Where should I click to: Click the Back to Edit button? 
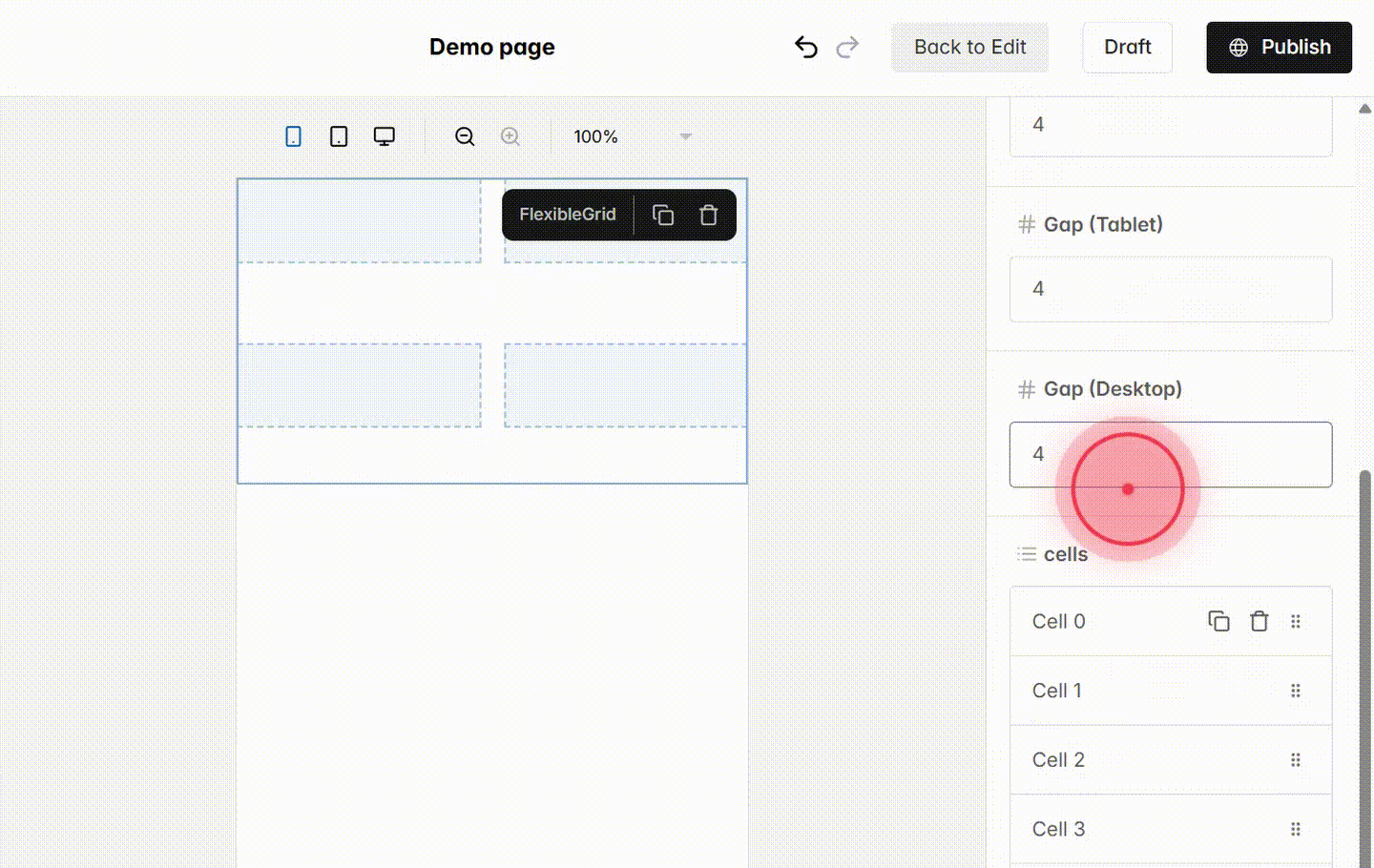coord(969,47)
